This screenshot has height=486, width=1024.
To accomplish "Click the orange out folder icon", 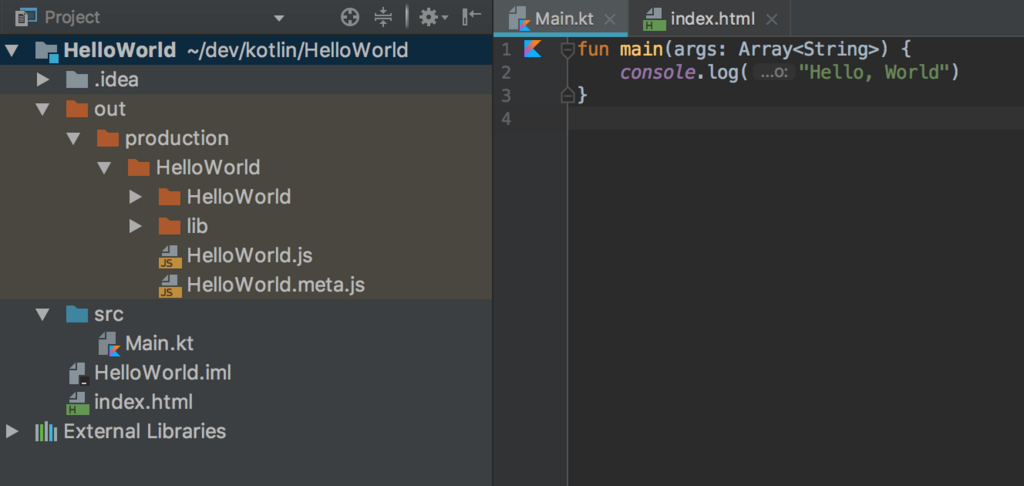I will coord(77,109).
